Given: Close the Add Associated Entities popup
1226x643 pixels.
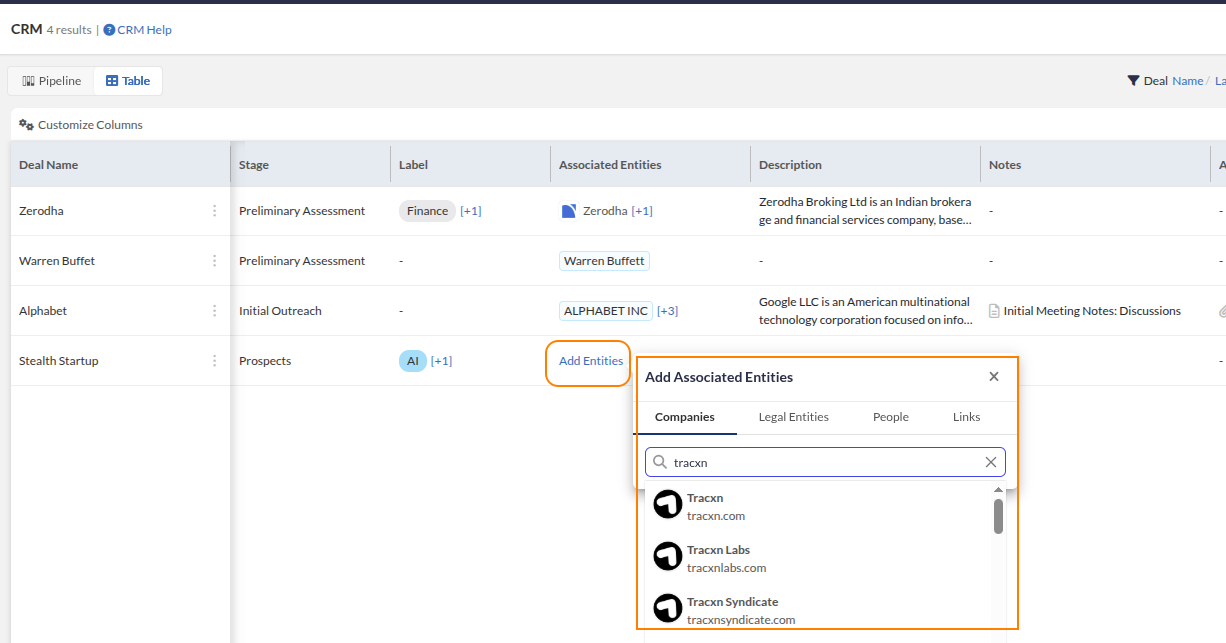Looking at the screenshot, I should pos(994,377).
